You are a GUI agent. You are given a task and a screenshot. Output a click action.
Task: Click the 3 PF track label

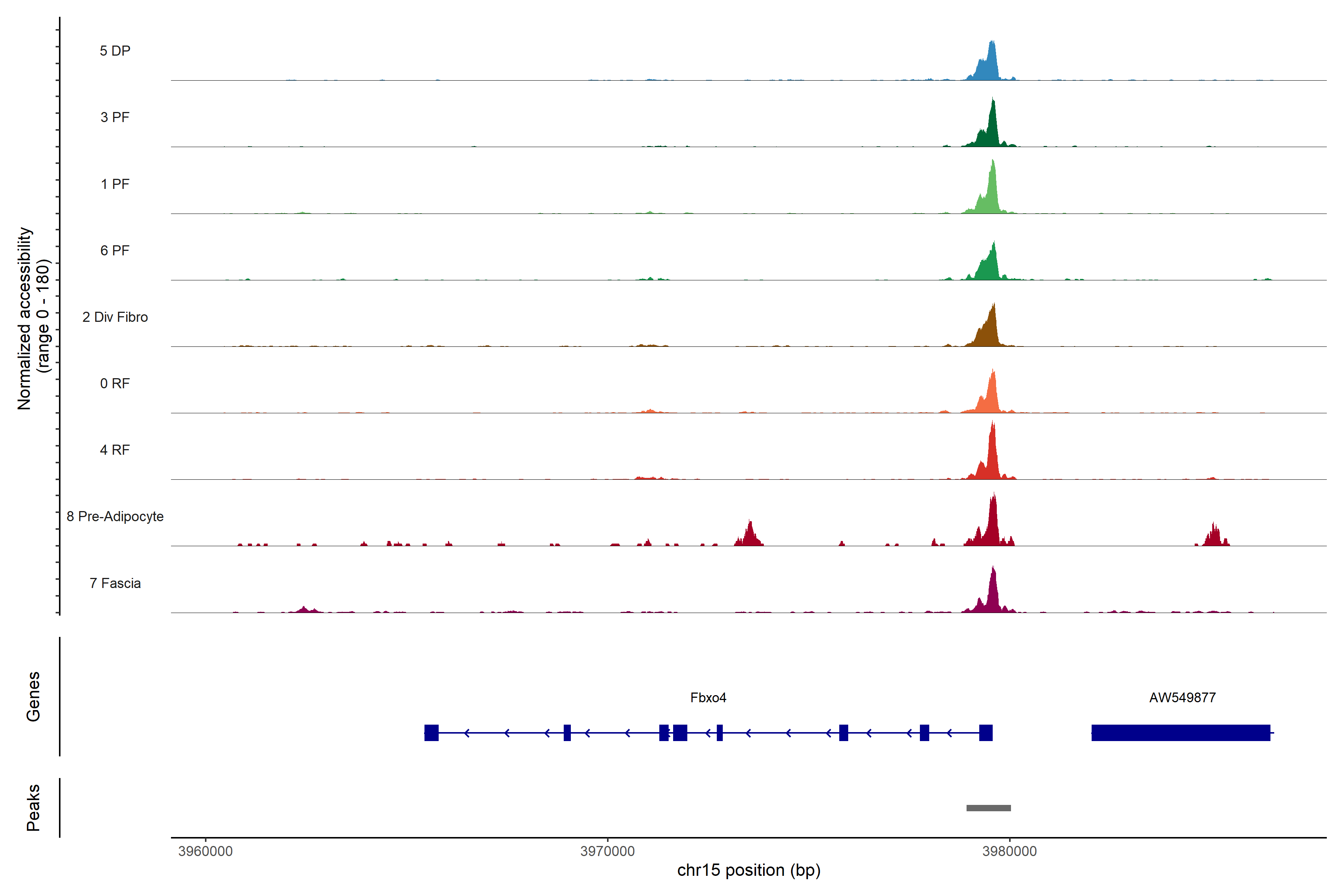(115, 117)
